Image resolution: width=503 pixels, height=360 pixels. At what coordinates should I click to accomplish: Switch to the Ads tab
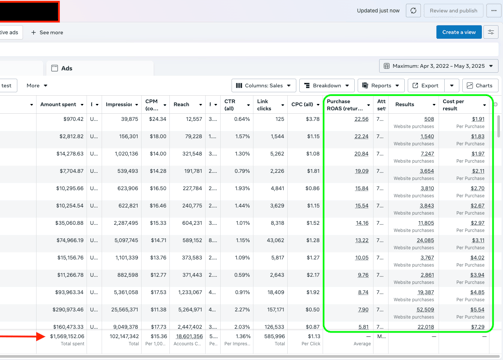100,68
